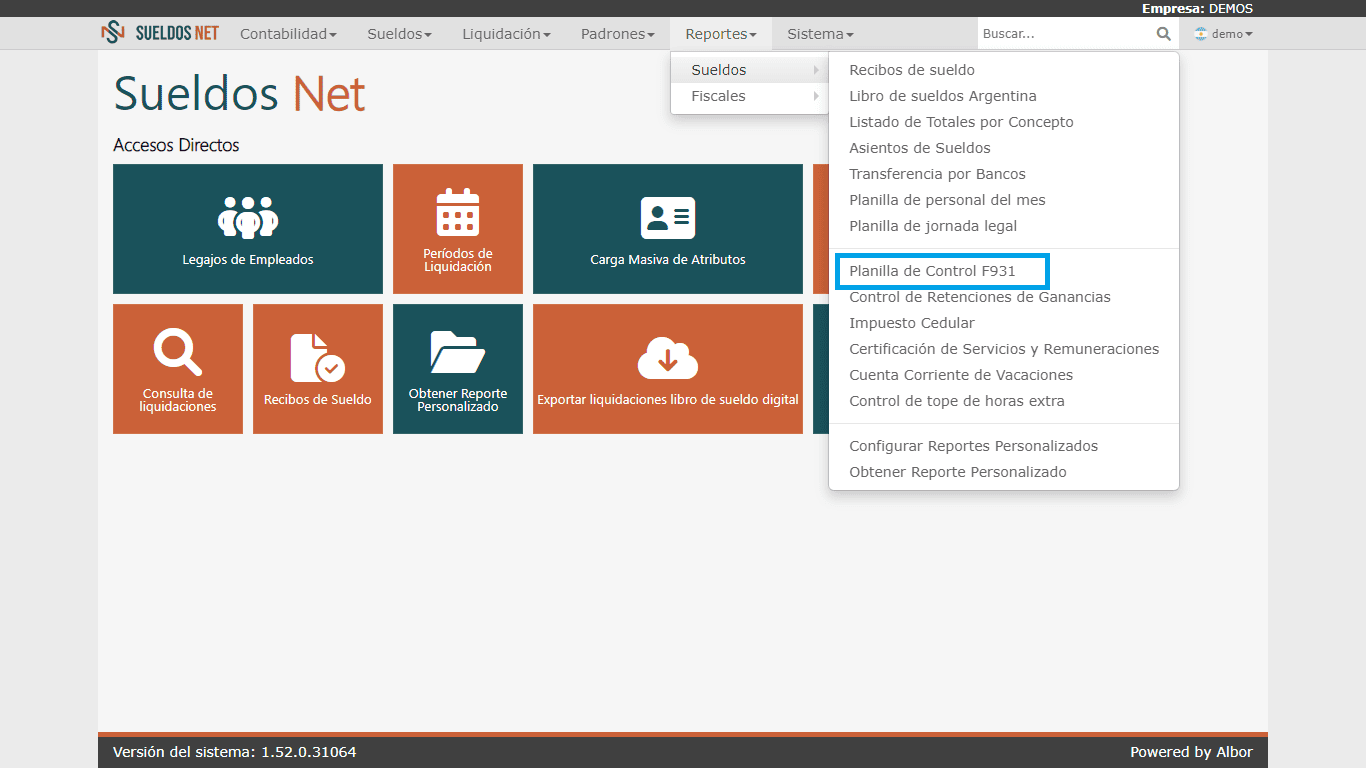Click the Argentina flag icon
The image size is (1366, 768).
pos(1201,34)
